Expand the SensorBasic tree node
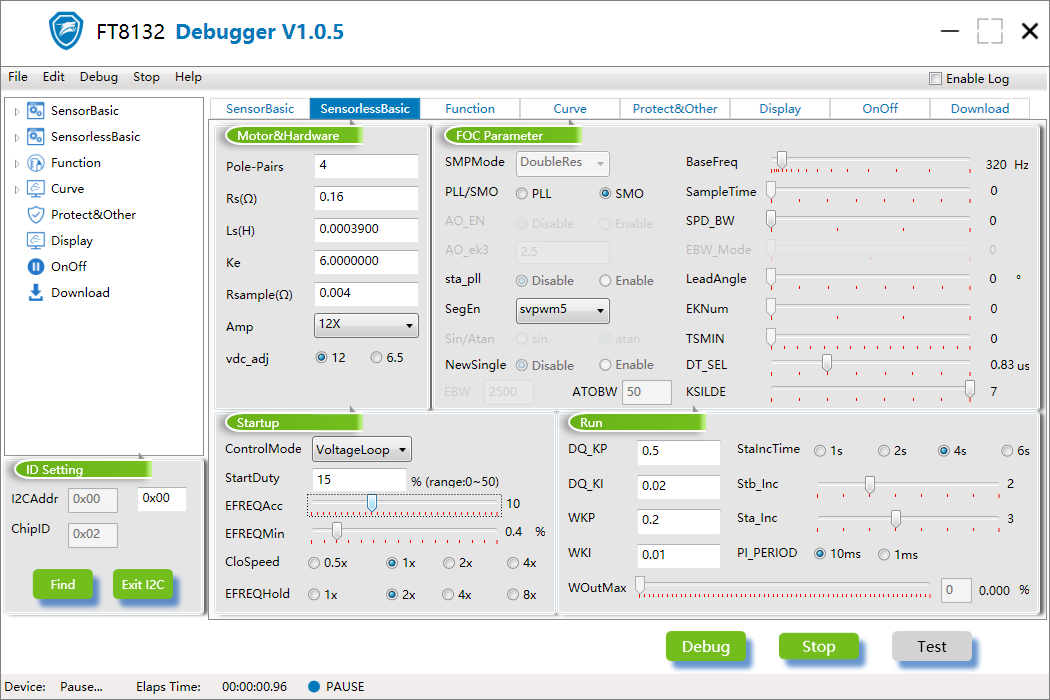Screen dimensions: 1050x700 17,111
